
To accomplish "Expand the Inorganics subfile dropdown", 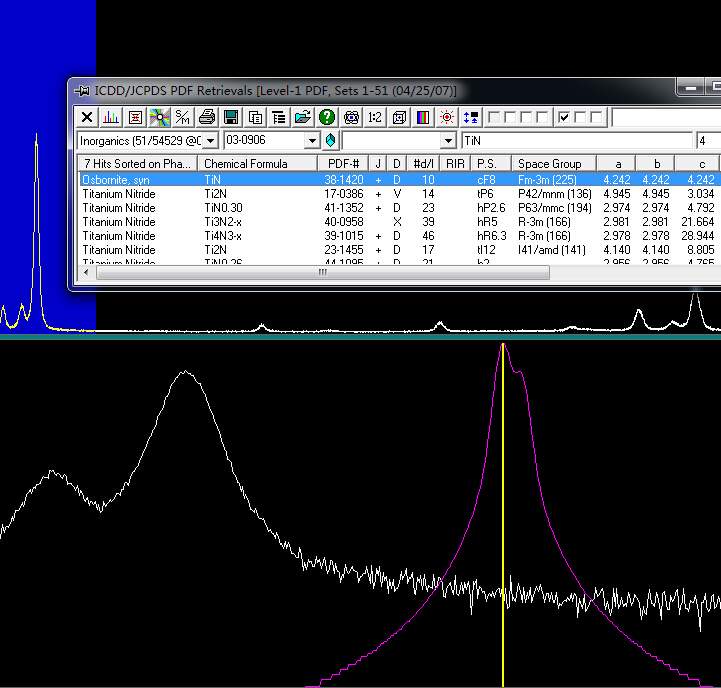I will (210, 141).
